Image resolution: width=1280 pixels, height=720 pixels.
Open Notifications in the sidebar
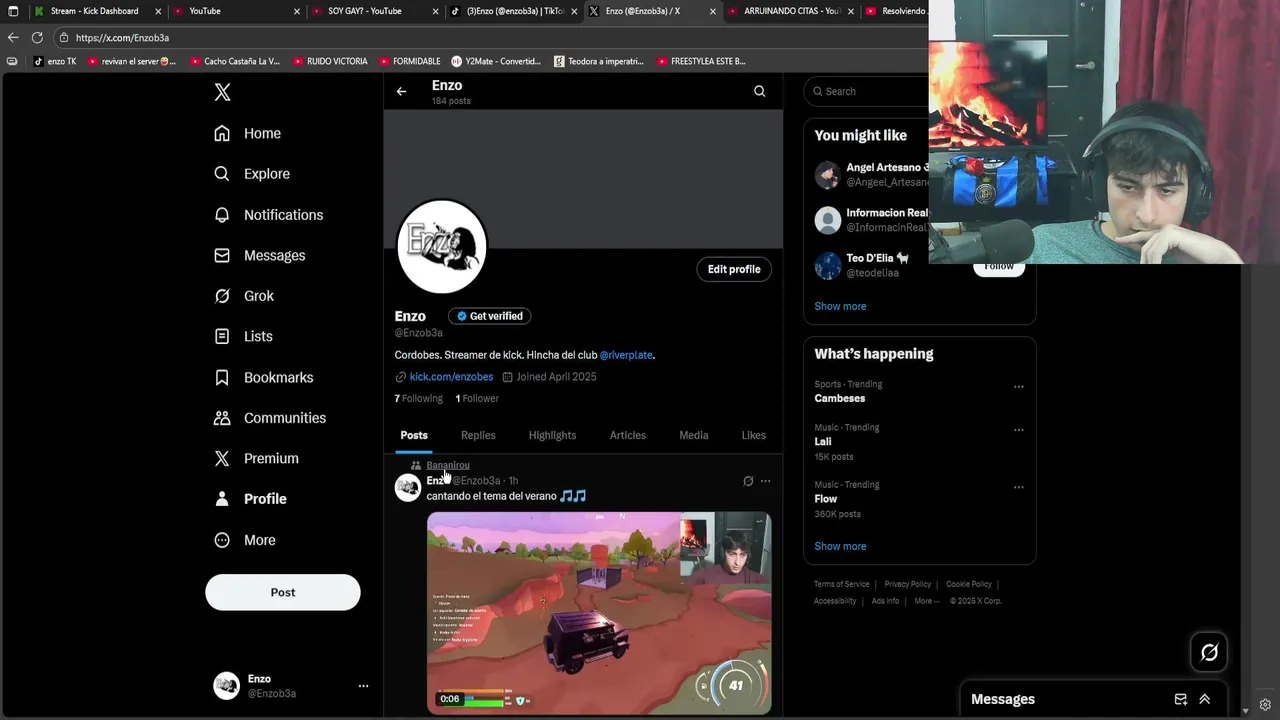[268, 215]
